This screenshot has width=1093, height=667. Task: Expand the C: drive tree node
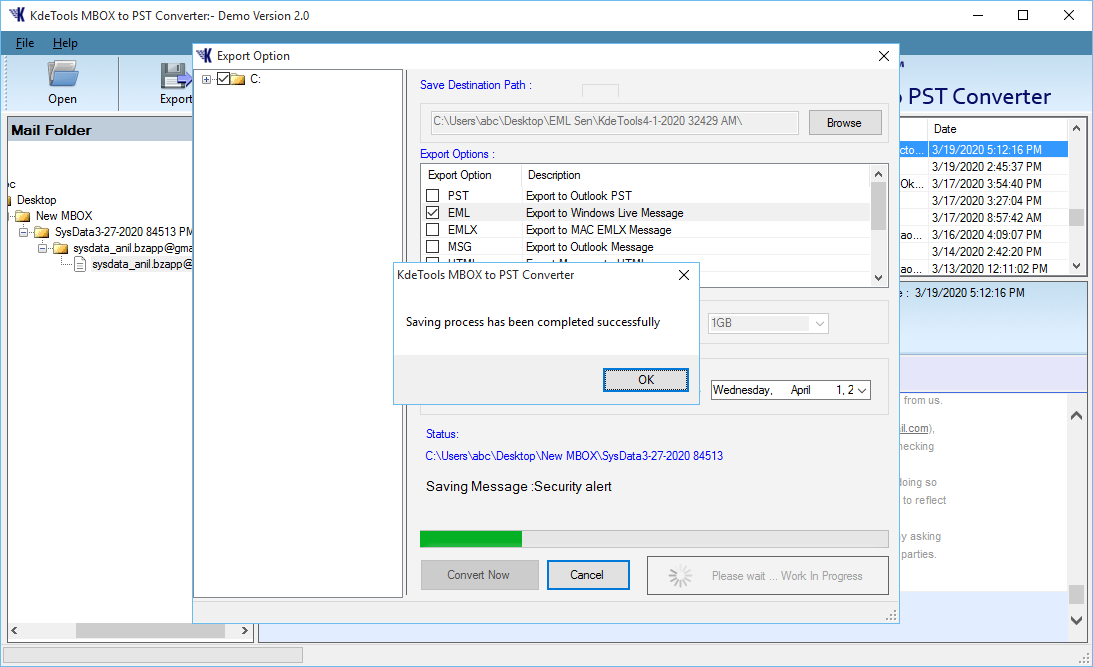point(206,79)
